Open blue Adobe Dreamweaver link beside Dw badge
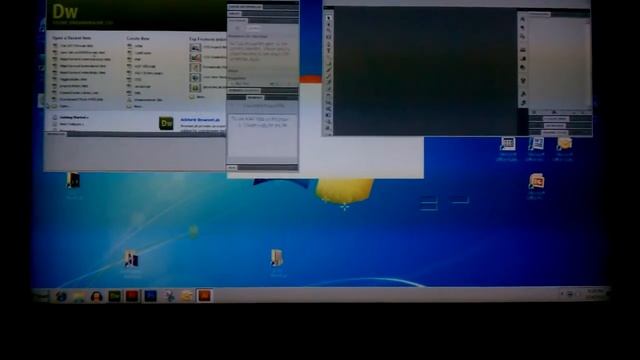The image size is (640, 360). pyautogui.click(x=200, y=120)
